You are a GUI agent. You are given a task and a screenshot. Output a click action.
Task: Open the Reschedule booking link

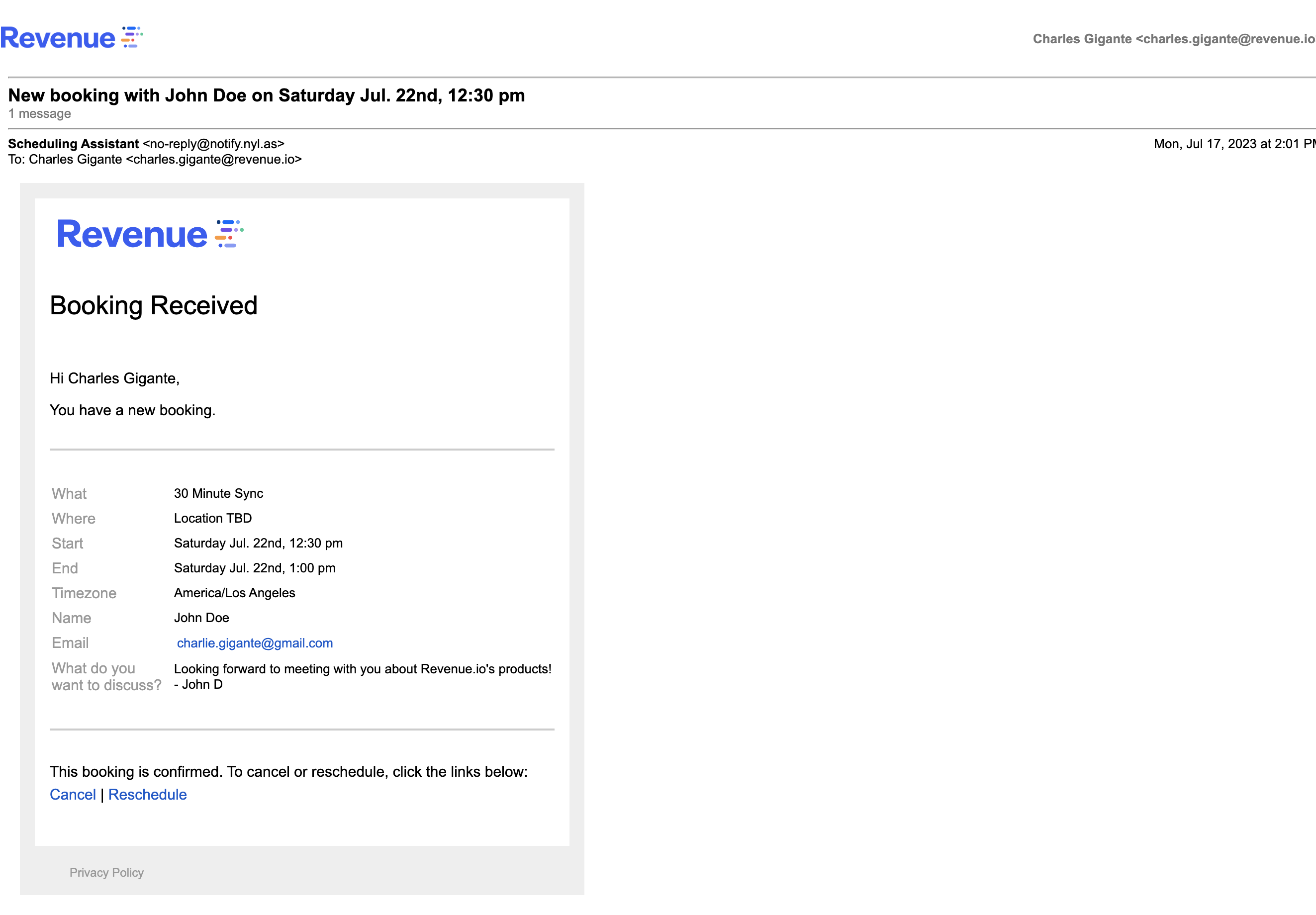click(147, 795)
